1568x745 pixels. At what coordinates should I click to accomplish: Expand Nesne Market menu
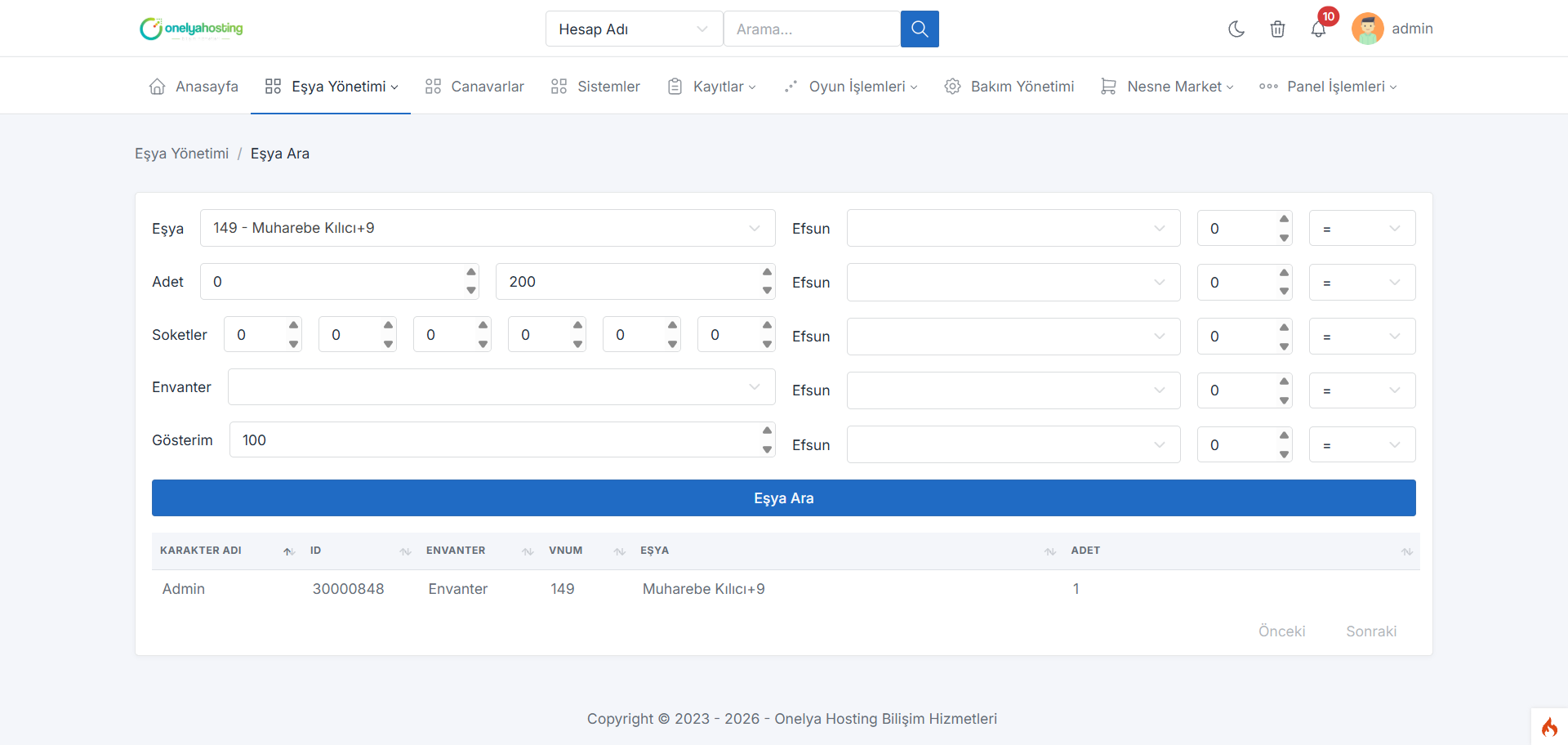click(x=1167, y=87)
